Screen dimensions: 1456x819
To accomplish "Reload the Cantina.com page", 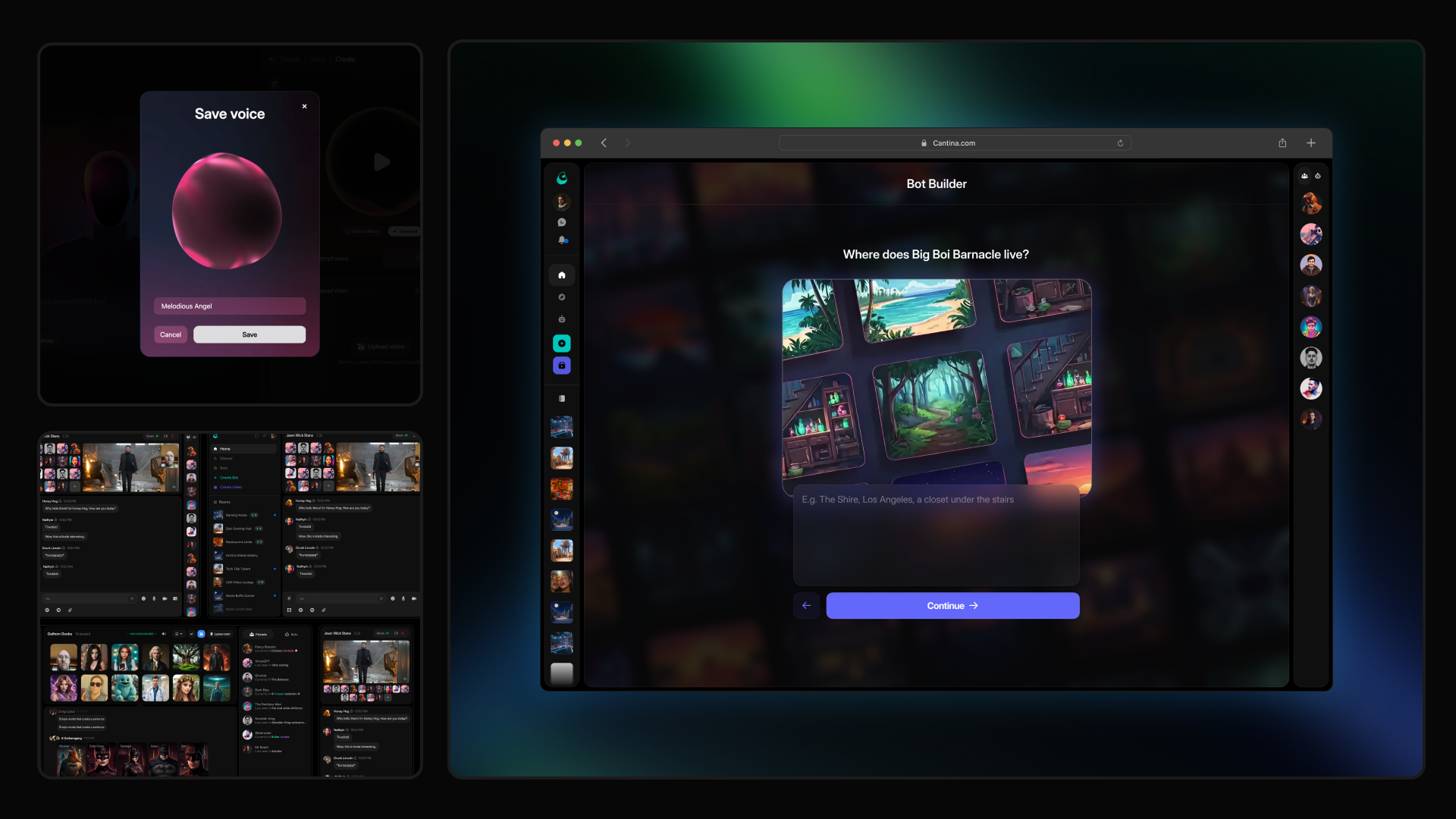I will click(1120, 143).
